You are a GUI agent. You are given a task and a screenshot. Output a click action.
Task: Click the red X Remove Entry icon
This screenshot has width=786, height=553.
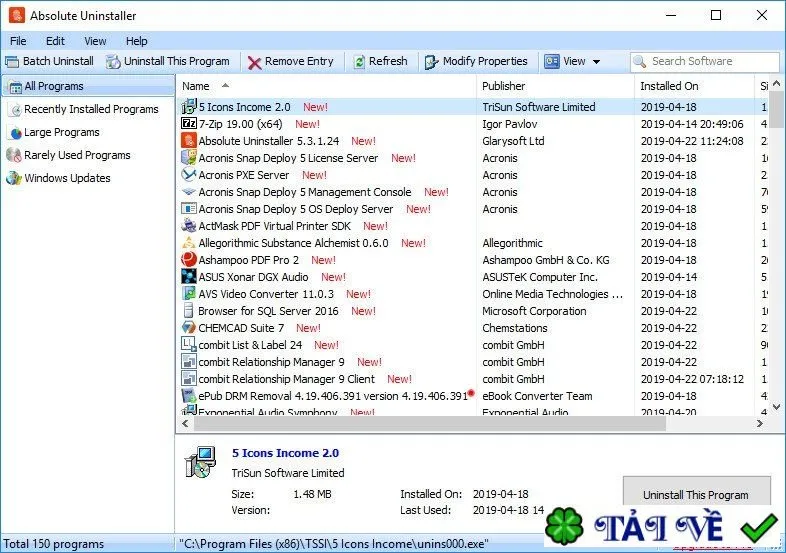[254, 62]
